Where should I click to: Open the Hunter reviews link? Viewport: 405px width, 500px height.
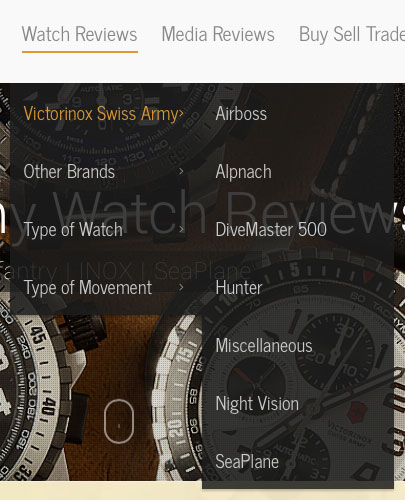pyautogui.click(x=239, y=288)
